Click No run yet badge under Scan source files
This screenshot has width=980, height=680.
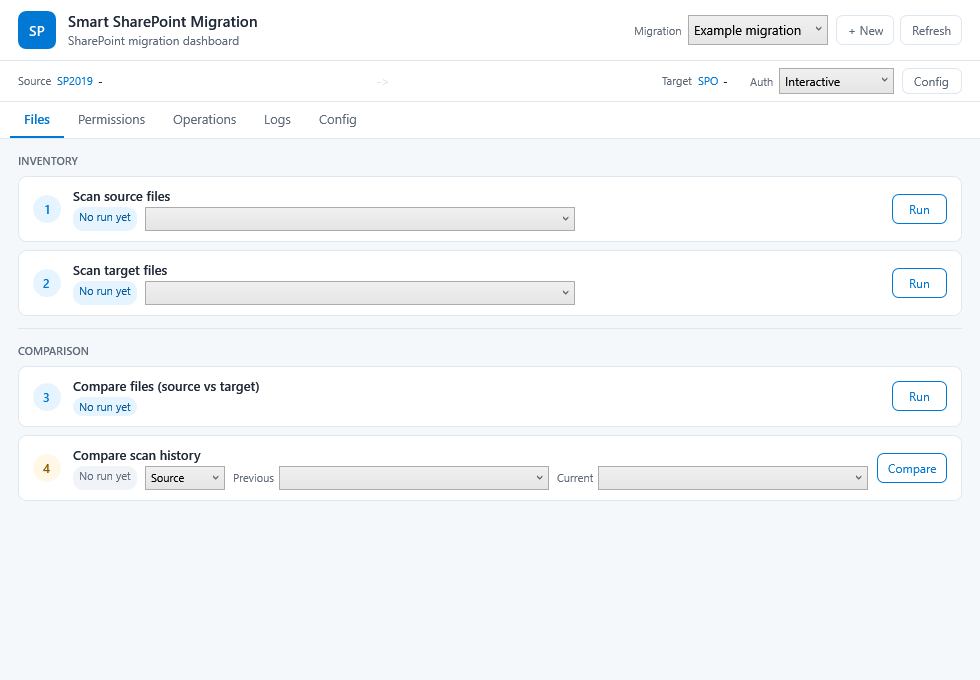point(105,218)
